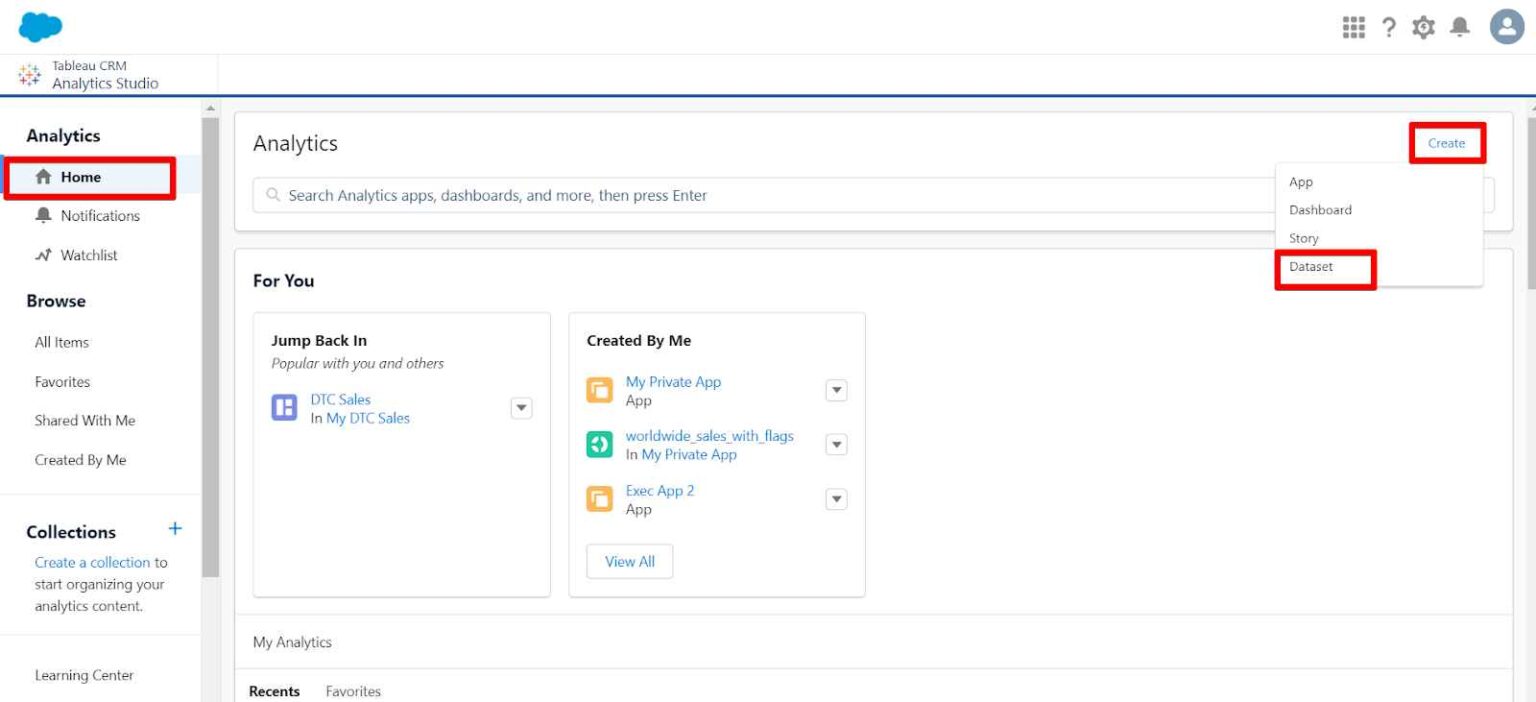This screenshot has height=702, width=1536.
Task: Click the sidebar vertical scrollbar
Action: click(x=210, y=345)
